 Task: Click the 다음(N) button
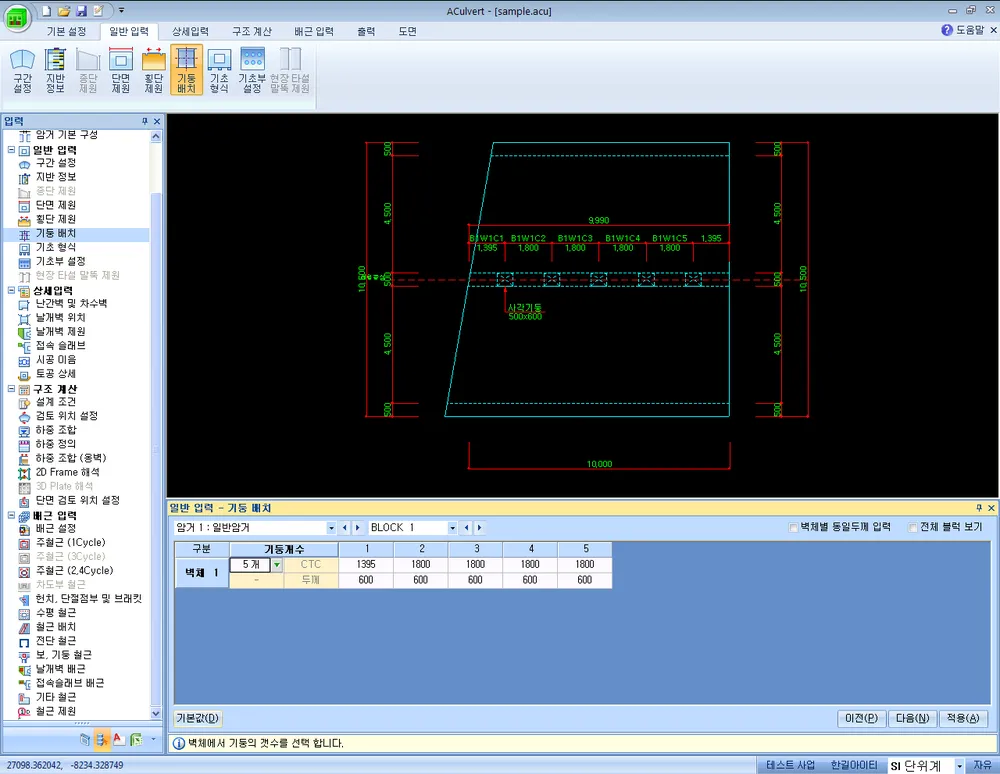pos(912,719)
